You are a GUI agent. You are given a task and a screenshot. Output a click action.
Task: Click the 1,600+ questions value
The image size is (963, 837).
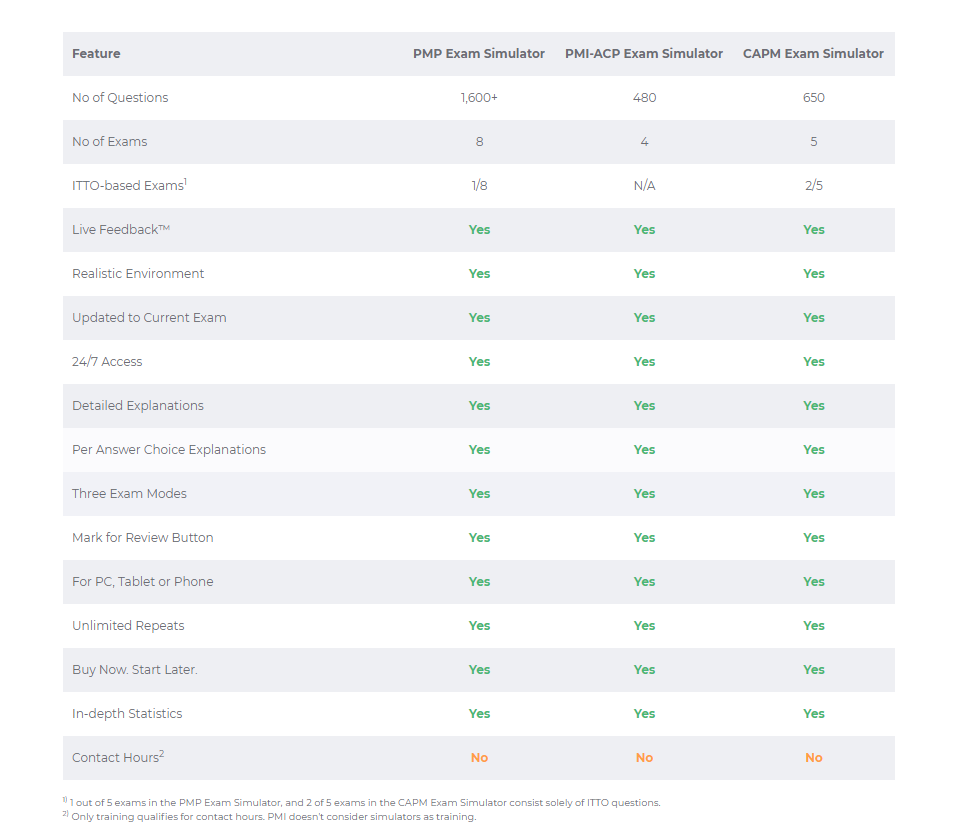tap(479, 98)
